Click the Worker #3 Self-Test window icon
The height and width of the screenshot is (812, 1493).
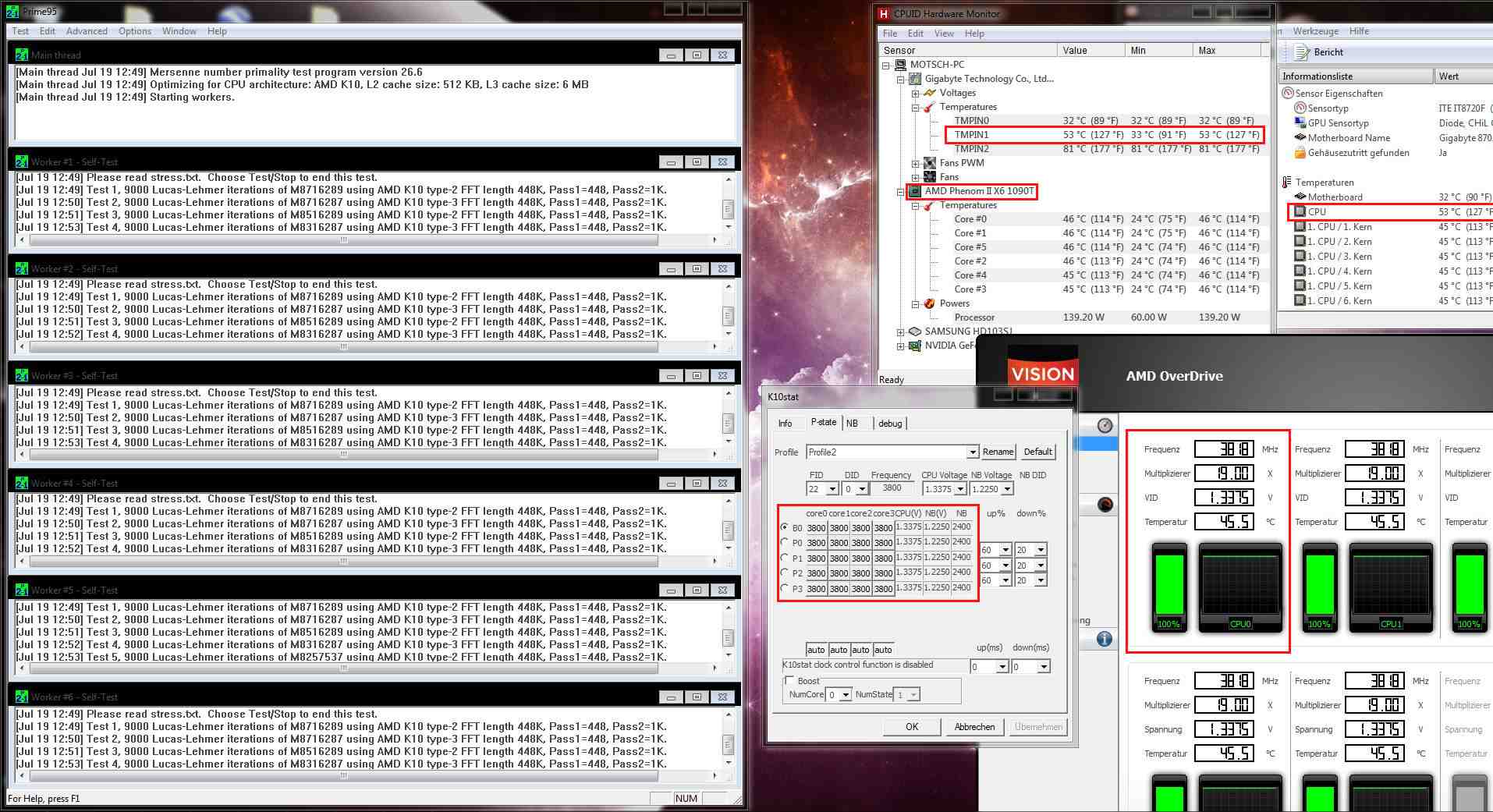pyautogui.click(x=22, y=375)
